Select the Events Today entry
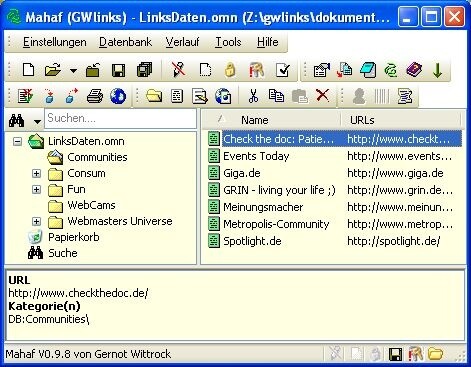471x367 pixels. point(256,156)
